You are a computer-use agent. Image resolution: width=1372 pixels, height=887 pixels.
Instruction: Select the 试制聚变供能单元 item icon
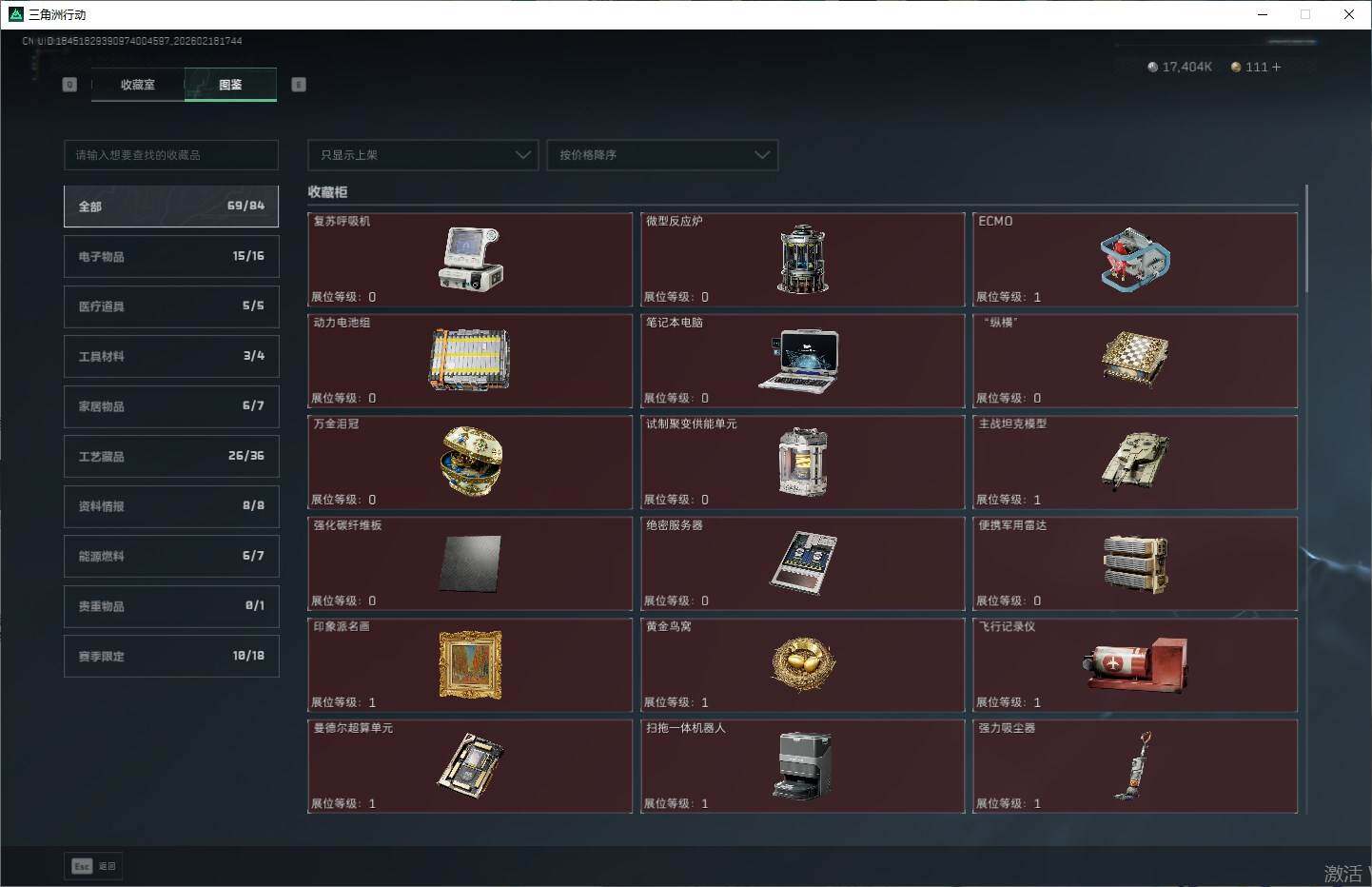[x=802, y=462]
